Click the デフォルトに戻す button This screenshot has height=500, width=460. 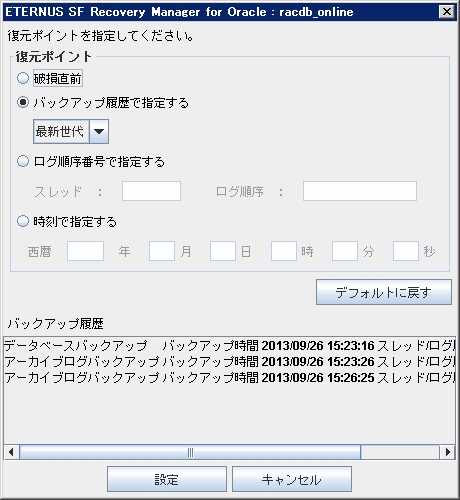[384, 292]
